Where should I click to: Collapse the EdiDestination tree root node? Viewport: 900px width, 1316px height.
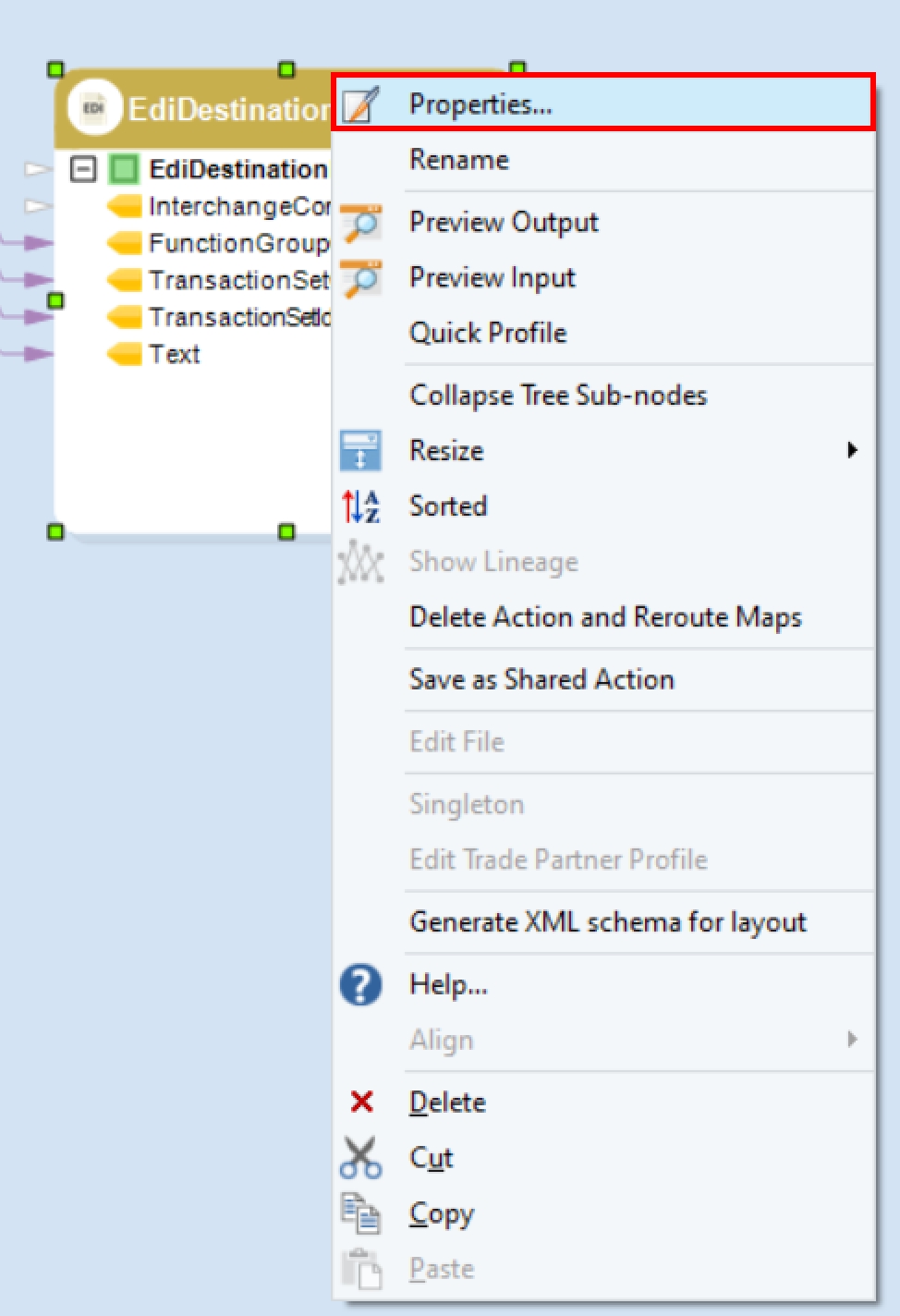83,169
